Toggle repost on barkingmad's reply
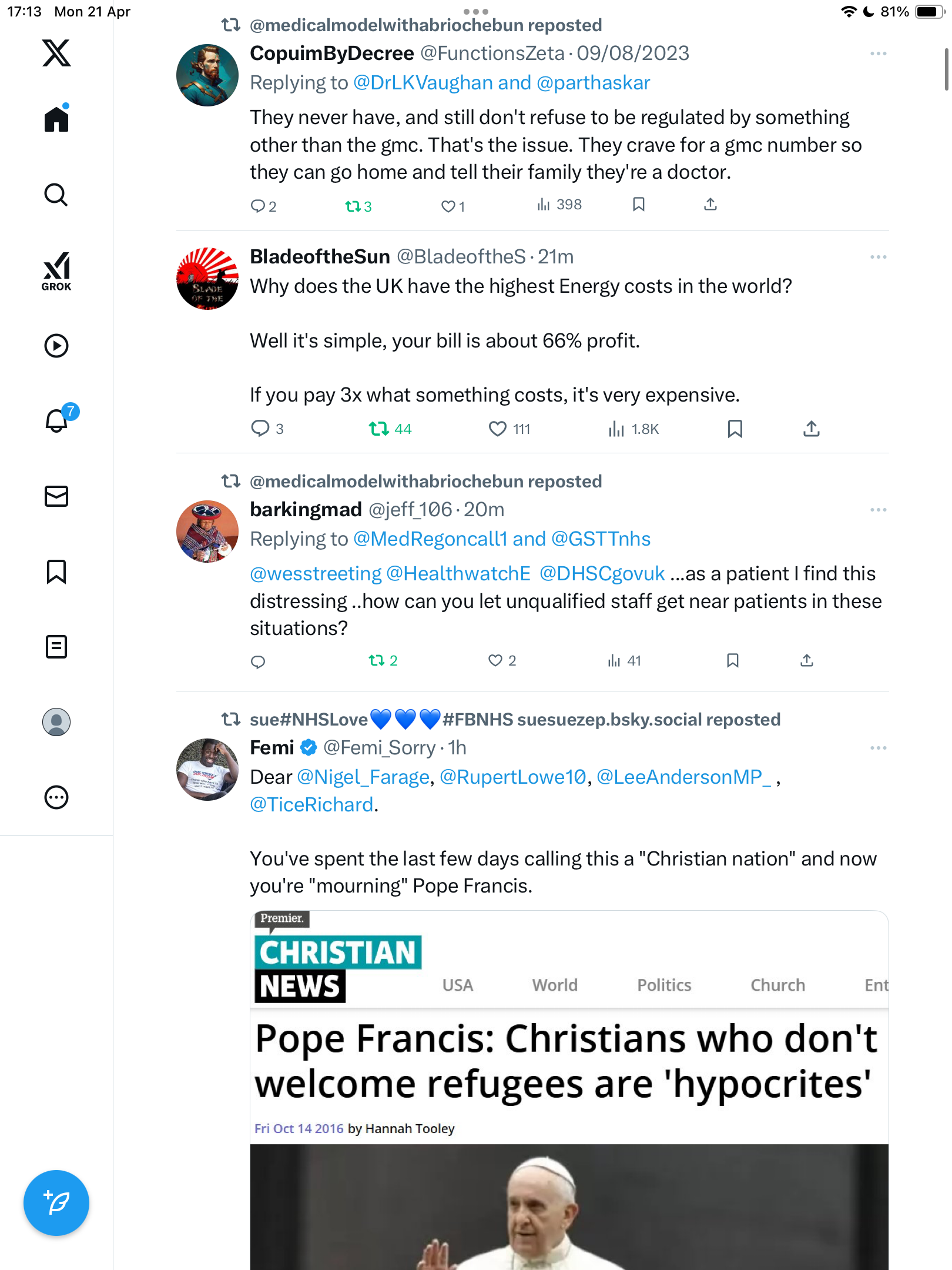The image size is (952, 1270). click(x=377, y=660)
